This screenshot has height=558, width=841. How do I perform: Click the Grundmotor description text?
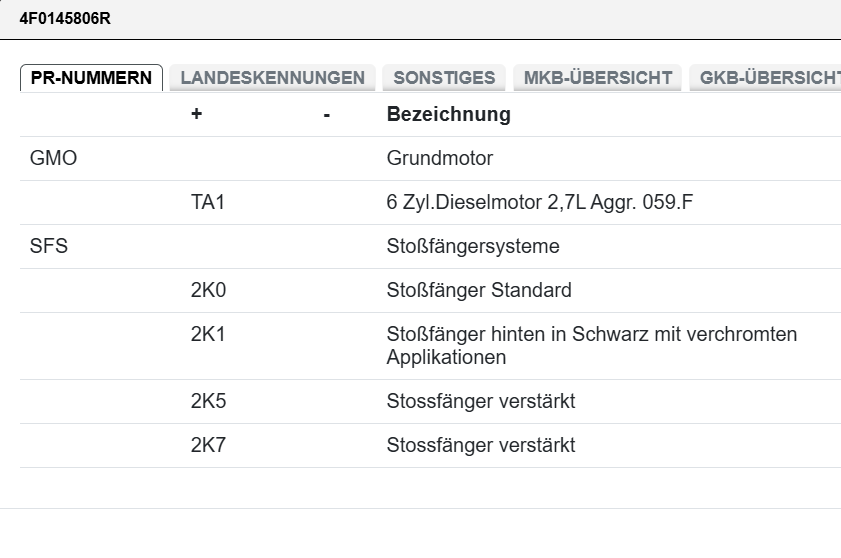pos(439,158)
